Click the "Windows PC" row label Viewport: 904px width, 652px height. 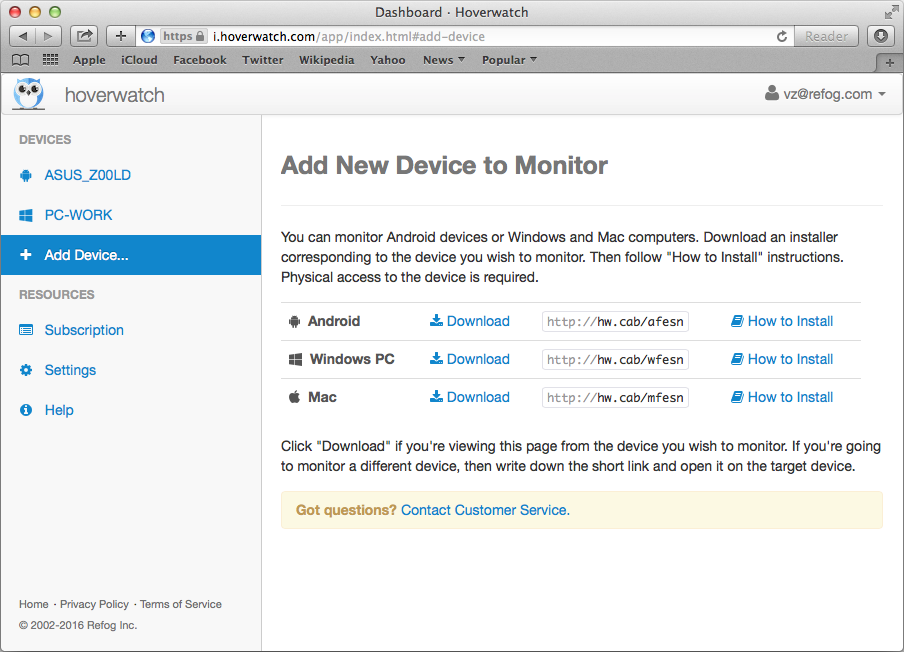(352, 359)
